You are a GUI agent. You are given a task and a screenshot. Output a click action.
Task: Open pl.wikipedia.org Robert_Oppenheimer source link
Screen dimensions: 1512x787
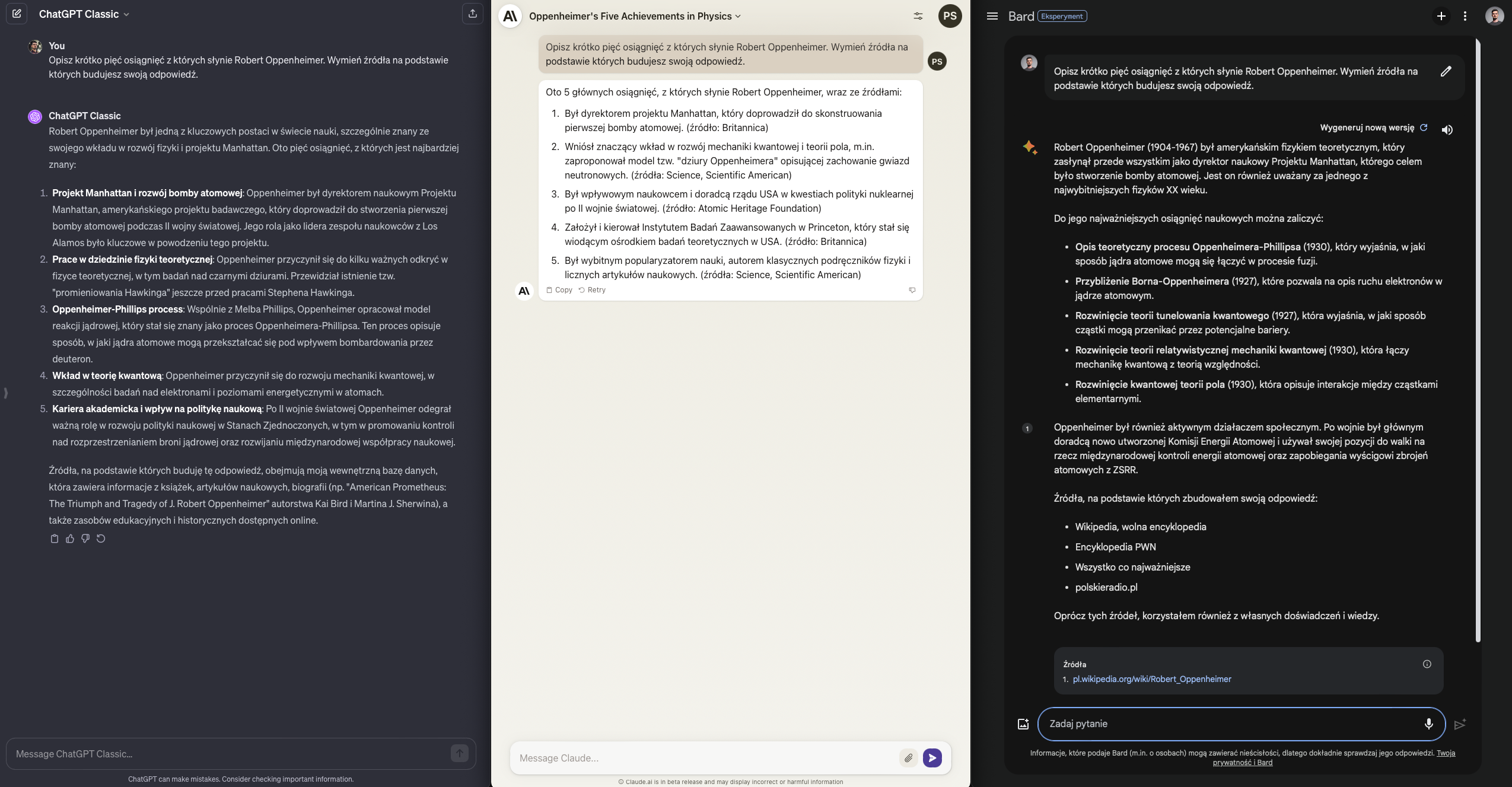(1151, 679)
